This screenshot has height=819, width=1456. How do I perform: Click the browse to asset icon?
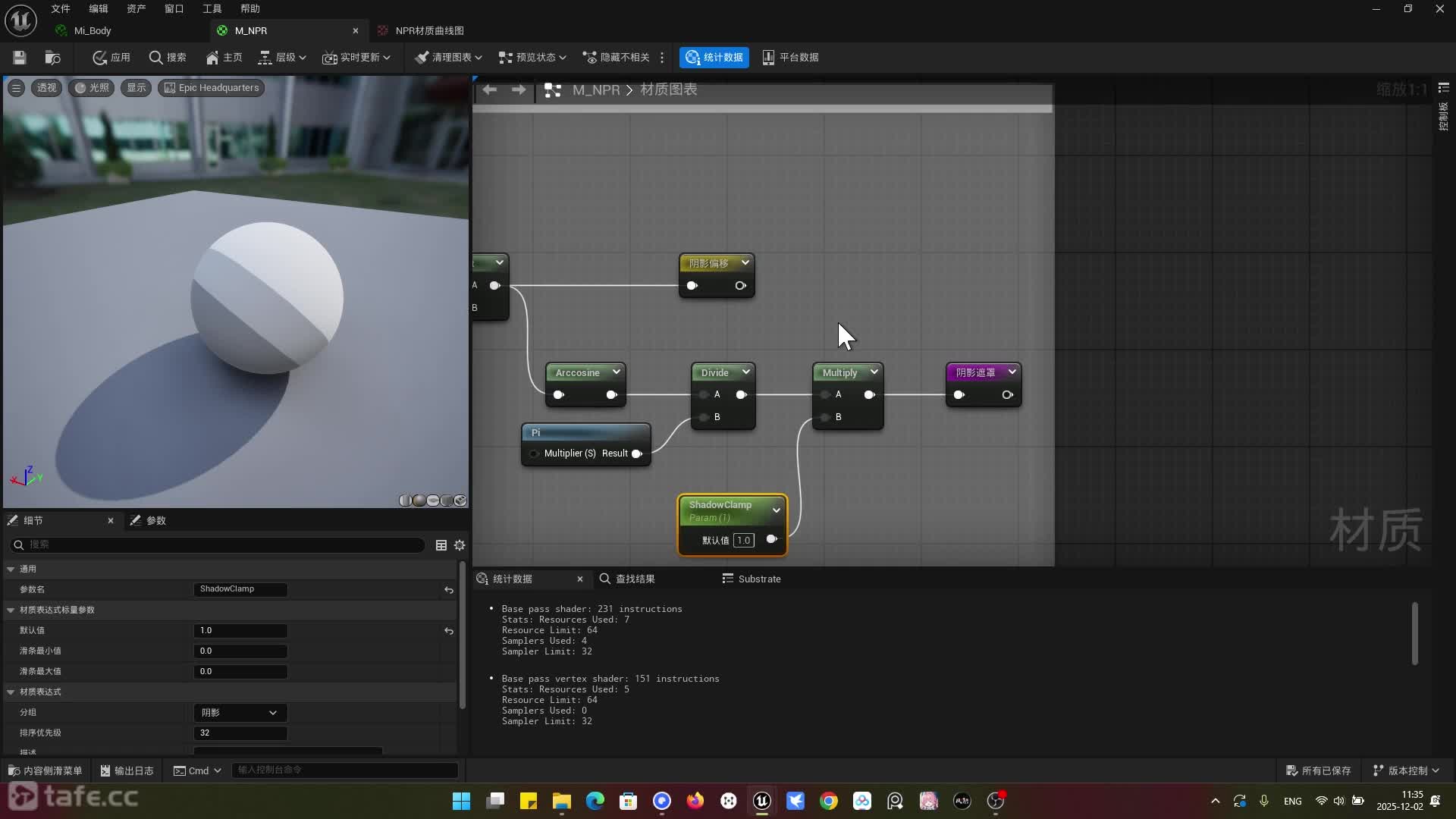tap(52, 58)
